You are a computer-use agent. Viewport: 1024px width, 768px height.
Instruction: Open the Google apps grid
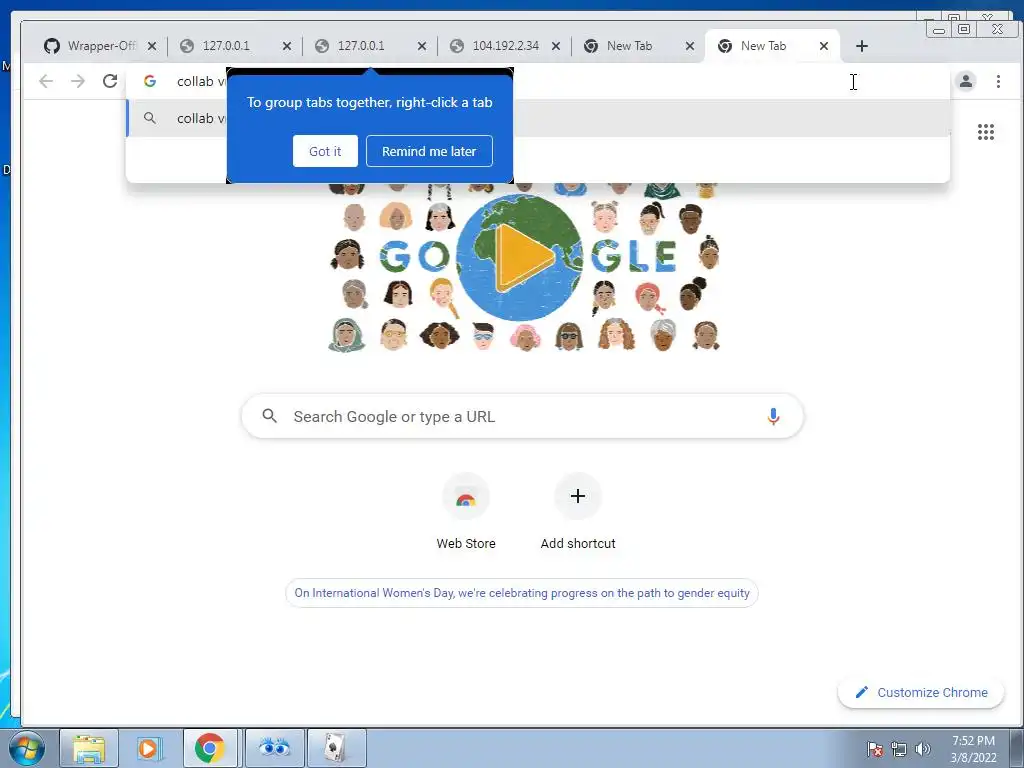click(x=985, y=132)
